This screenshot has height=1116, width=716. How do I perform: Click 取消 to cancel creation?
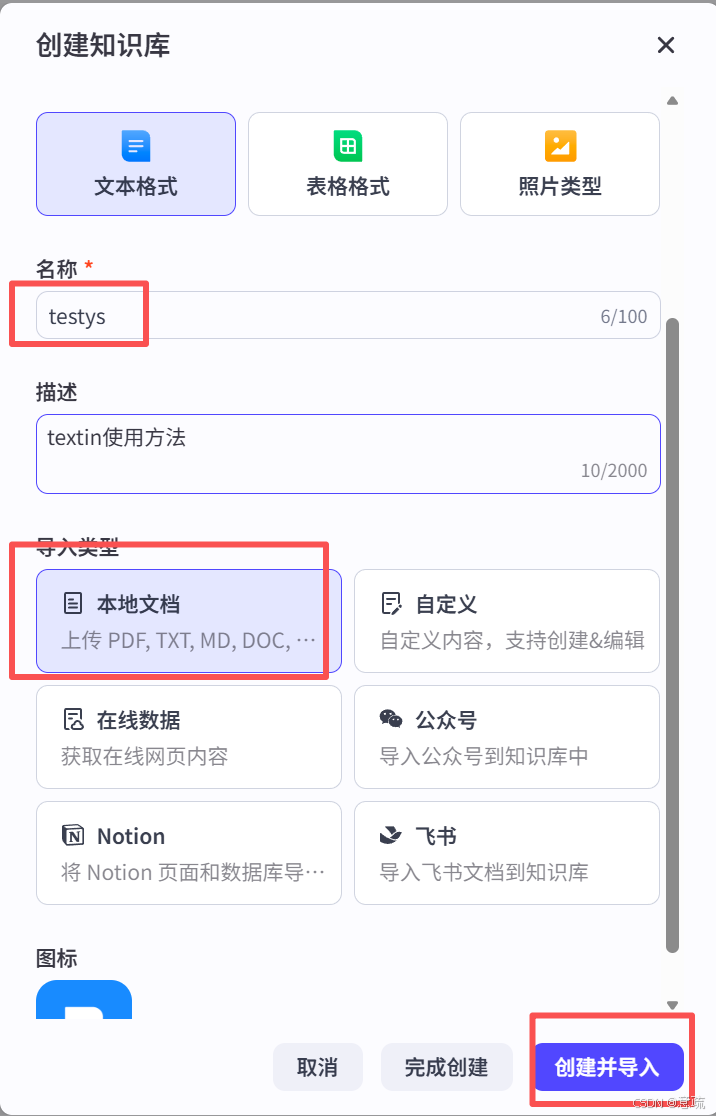317,1067
